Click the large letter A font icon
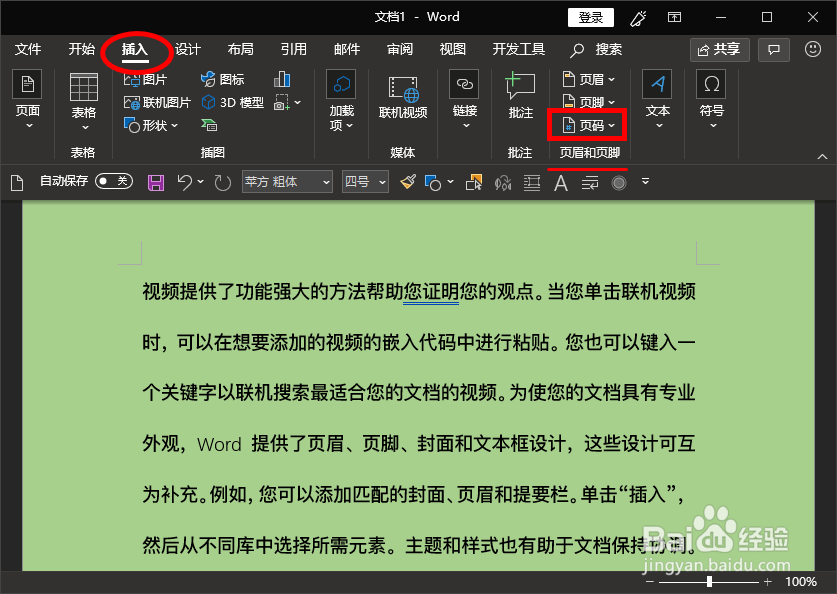 pyautogui.click(x=560, y=183)
